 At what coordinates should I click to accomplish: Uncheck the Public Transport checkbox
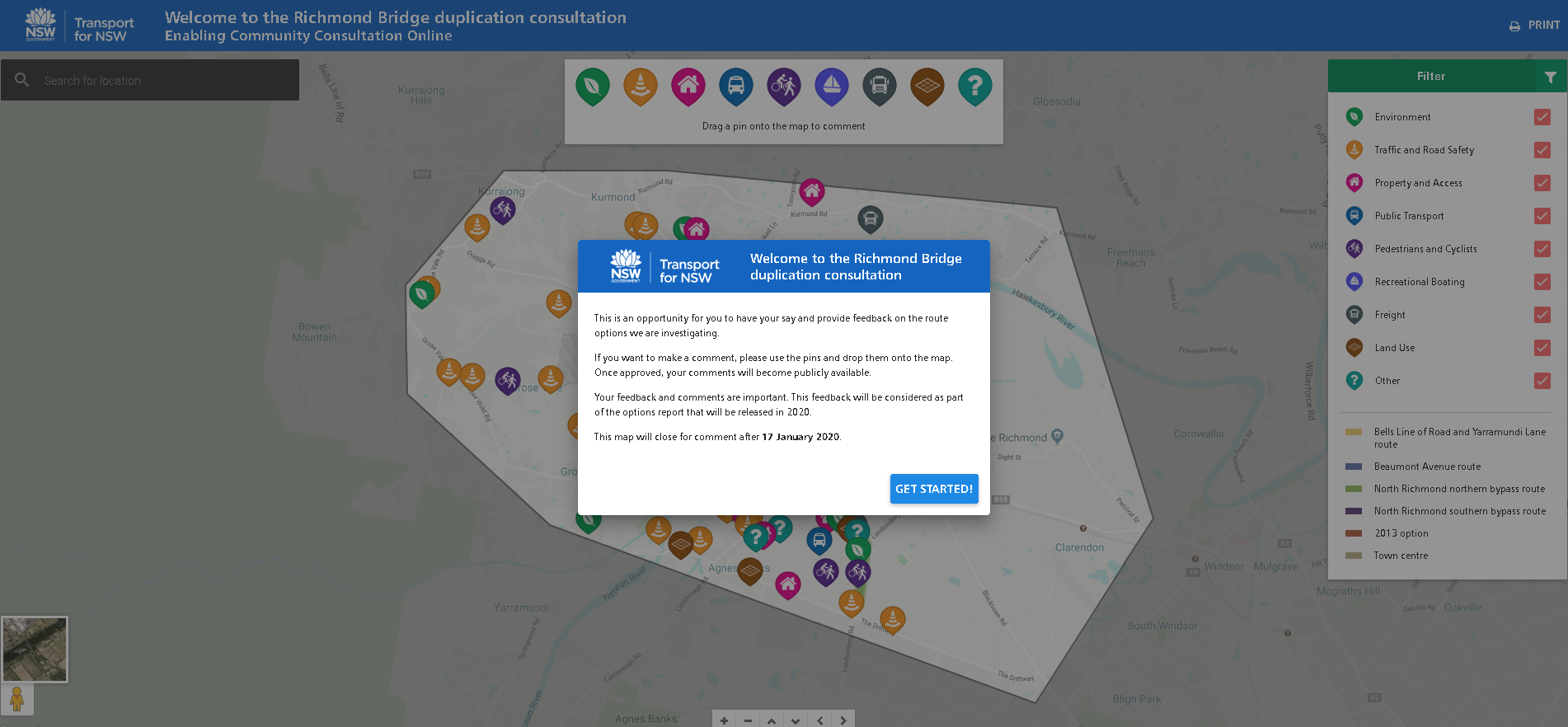[1542, 216]
